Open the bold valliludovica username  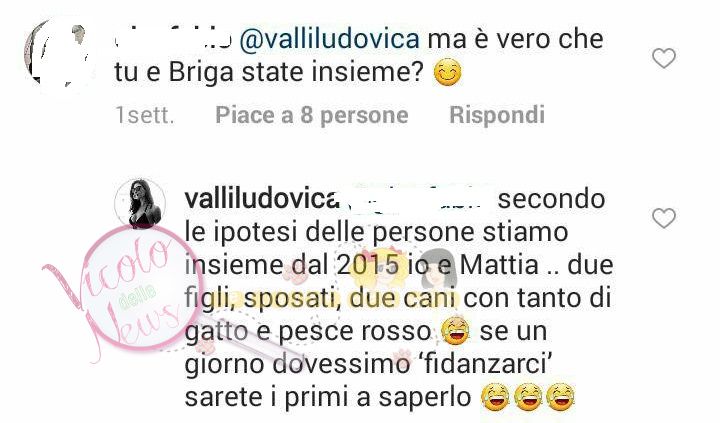point(260,199)
